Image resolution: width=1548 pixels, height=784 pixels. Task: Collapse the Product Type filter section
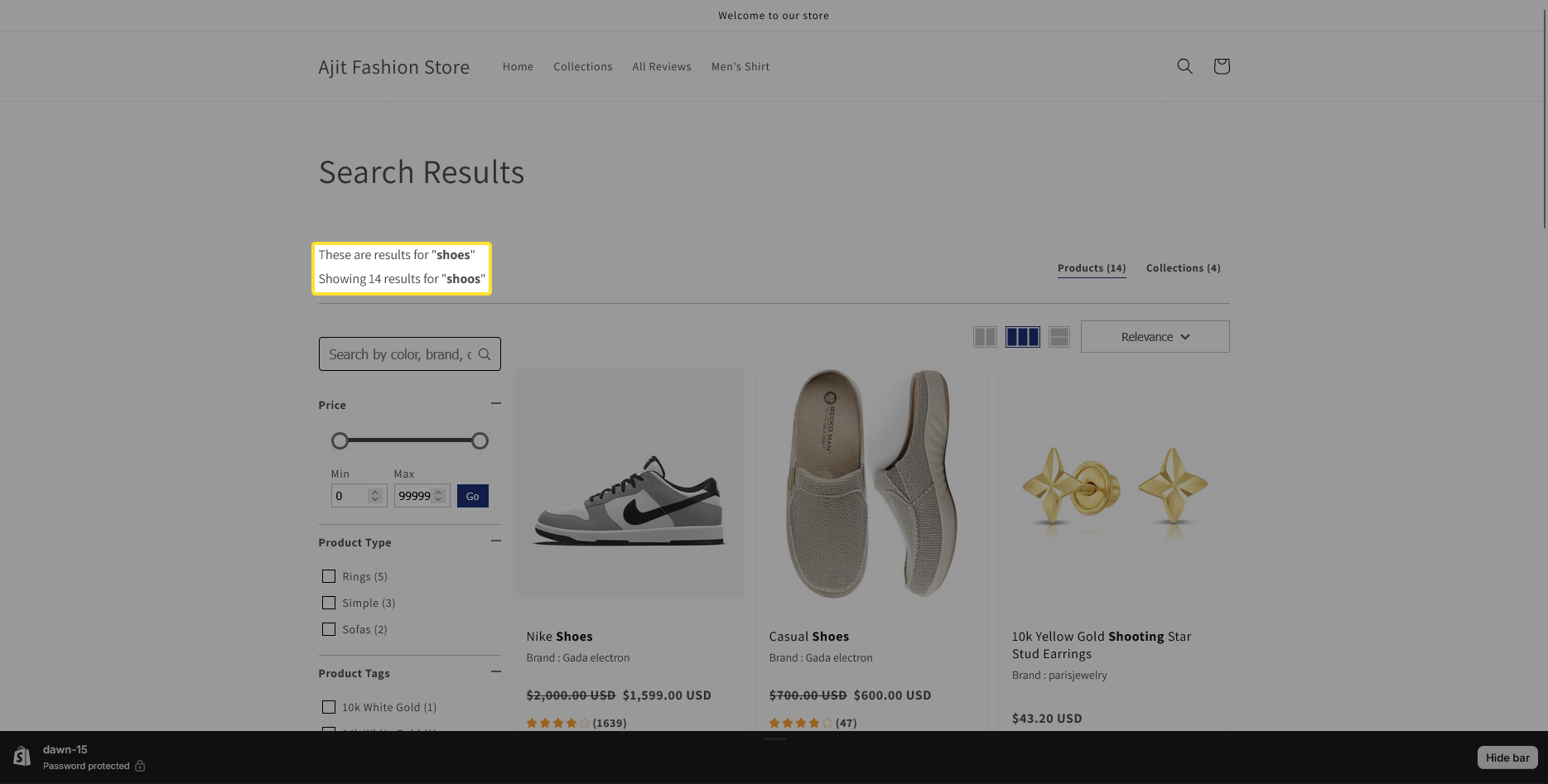[x=495, y=541]
